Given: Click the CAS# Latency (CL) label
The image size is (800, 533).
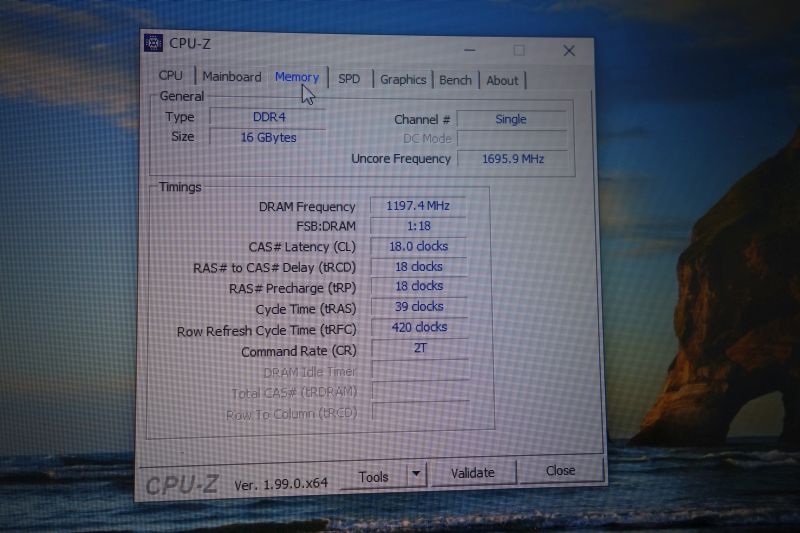Looking at the screenshot, I should point(302,247).
